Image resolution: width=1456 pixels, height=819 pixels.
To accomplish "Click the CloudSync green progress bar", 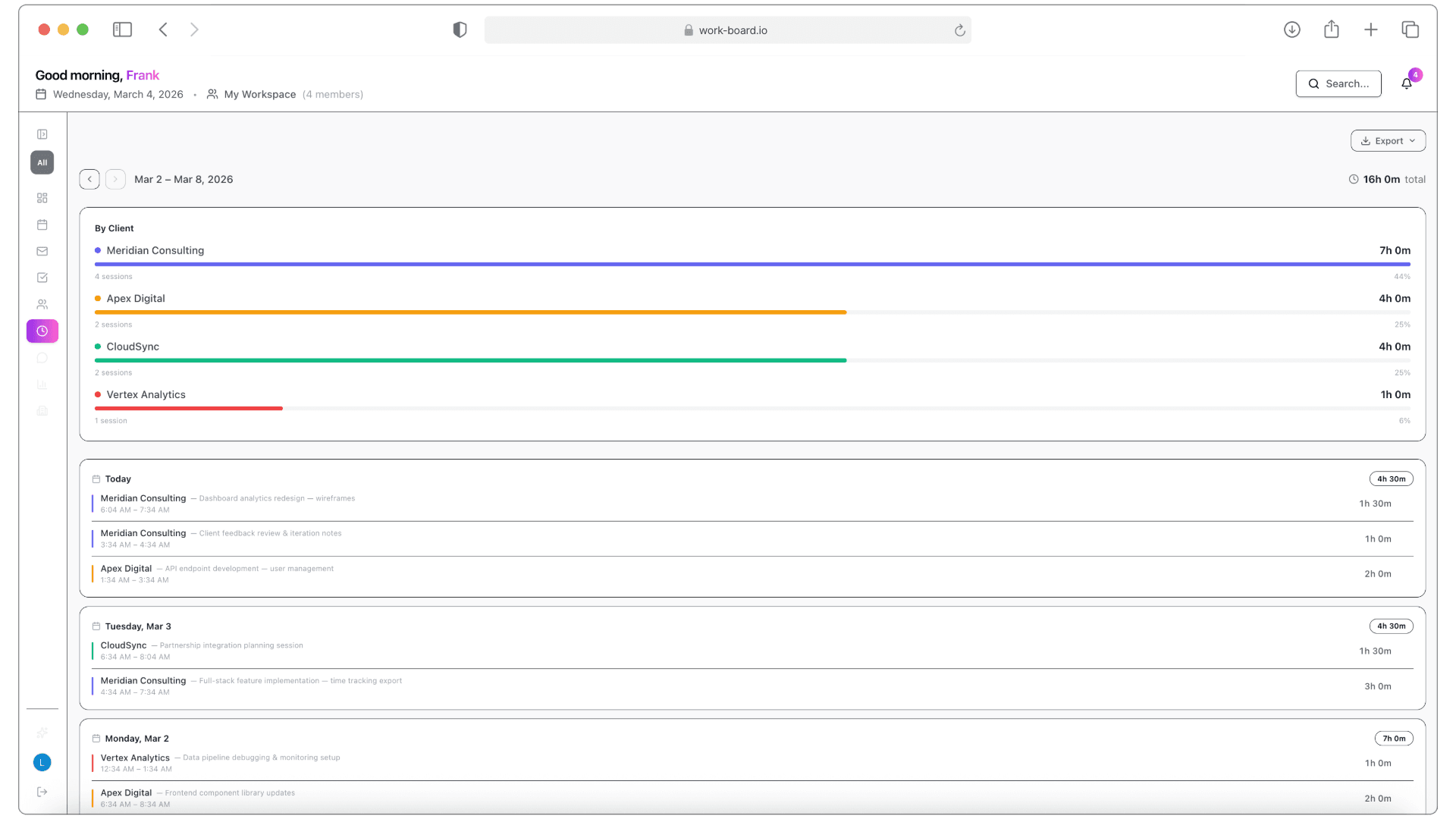I will pos(470,360).
